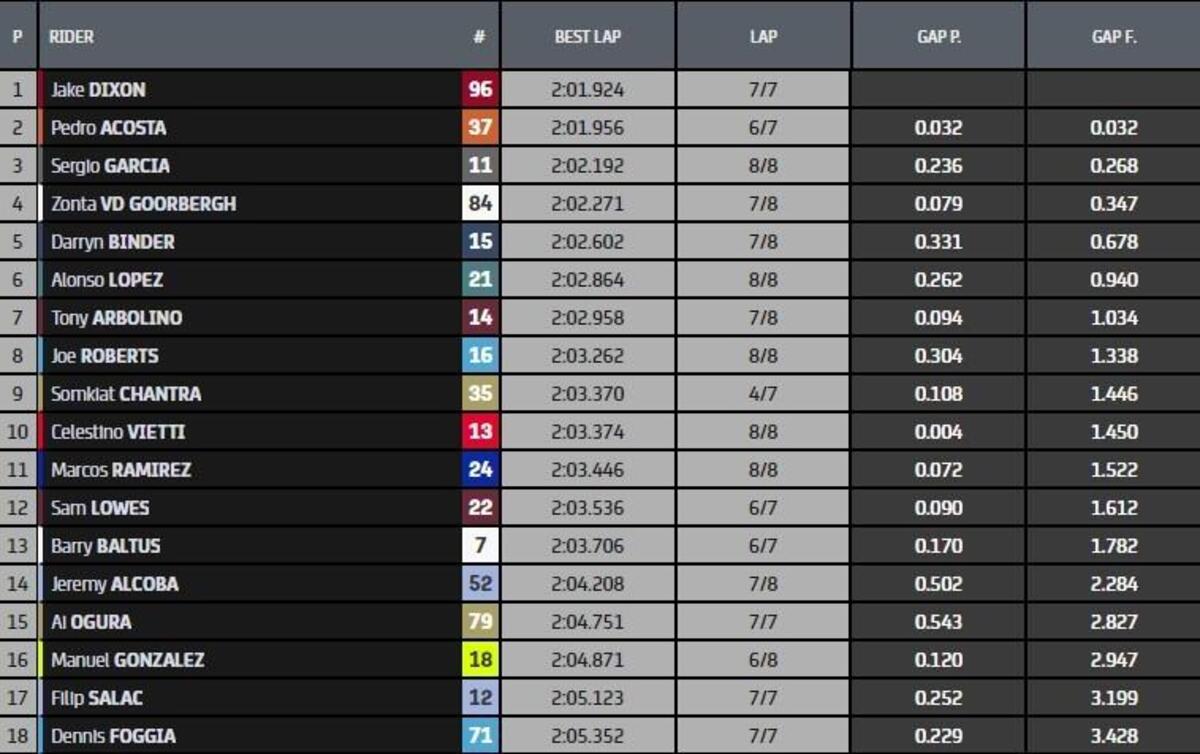The height and width of the screenshot is (754, 1200).
Task: Click Jake Dixon's number 96 badge
Action: (x=480, y=90)
